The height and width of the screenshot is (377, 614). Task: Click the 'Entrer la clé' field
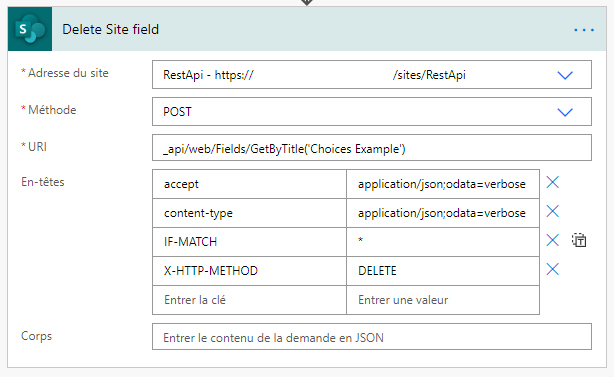pos(249,300)
